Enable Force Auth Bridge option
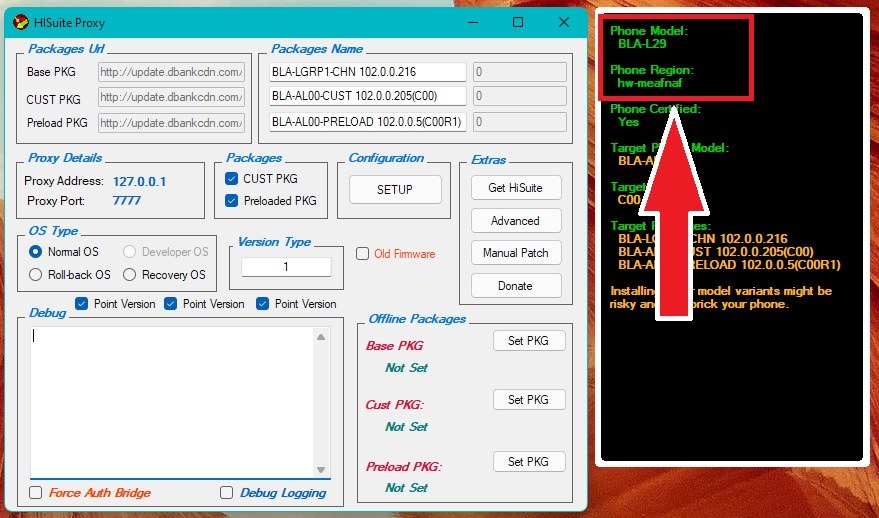 pos(36,493)
